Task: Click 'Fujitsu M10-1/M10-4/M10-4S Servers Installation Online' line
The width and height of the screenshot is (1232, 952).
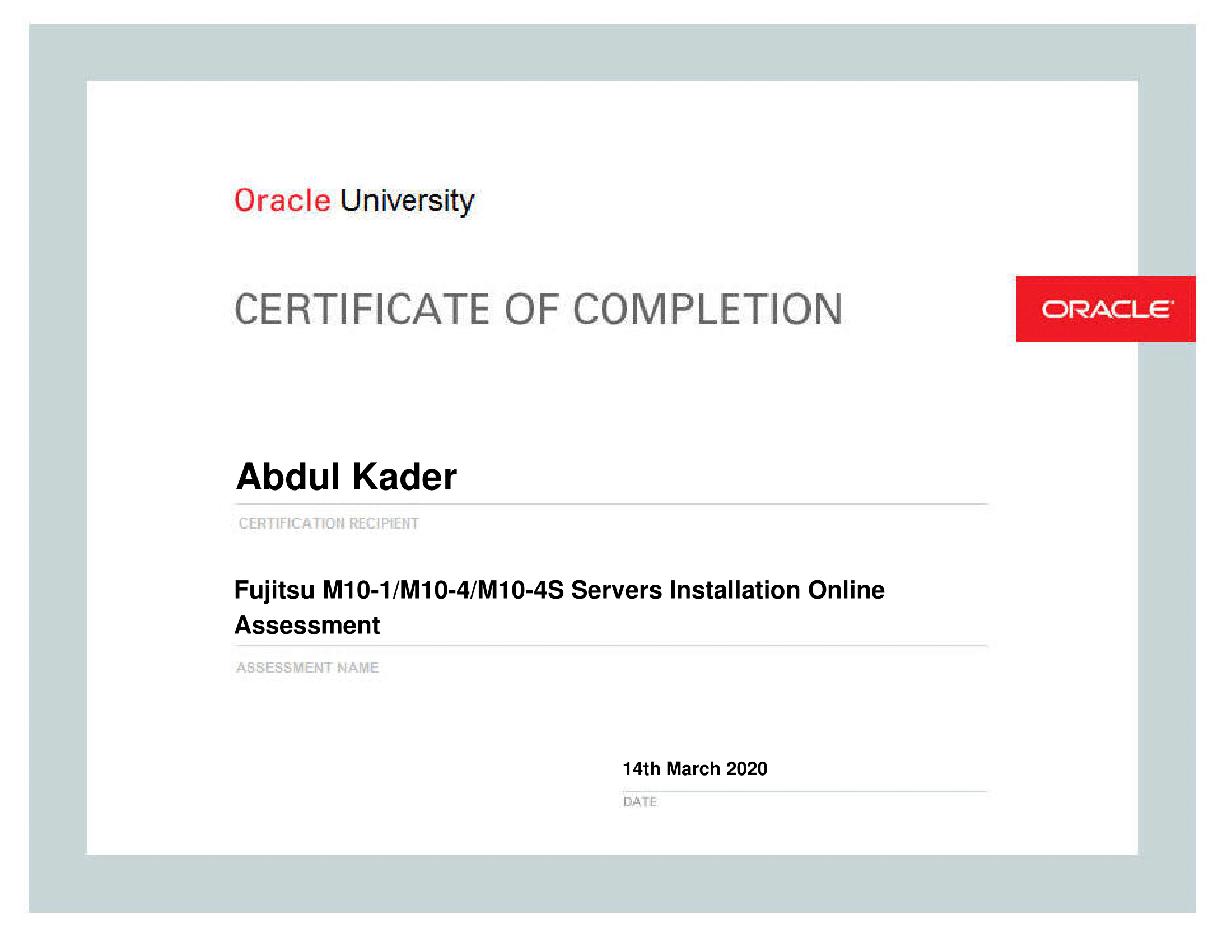Action: [x=559, y=591]
